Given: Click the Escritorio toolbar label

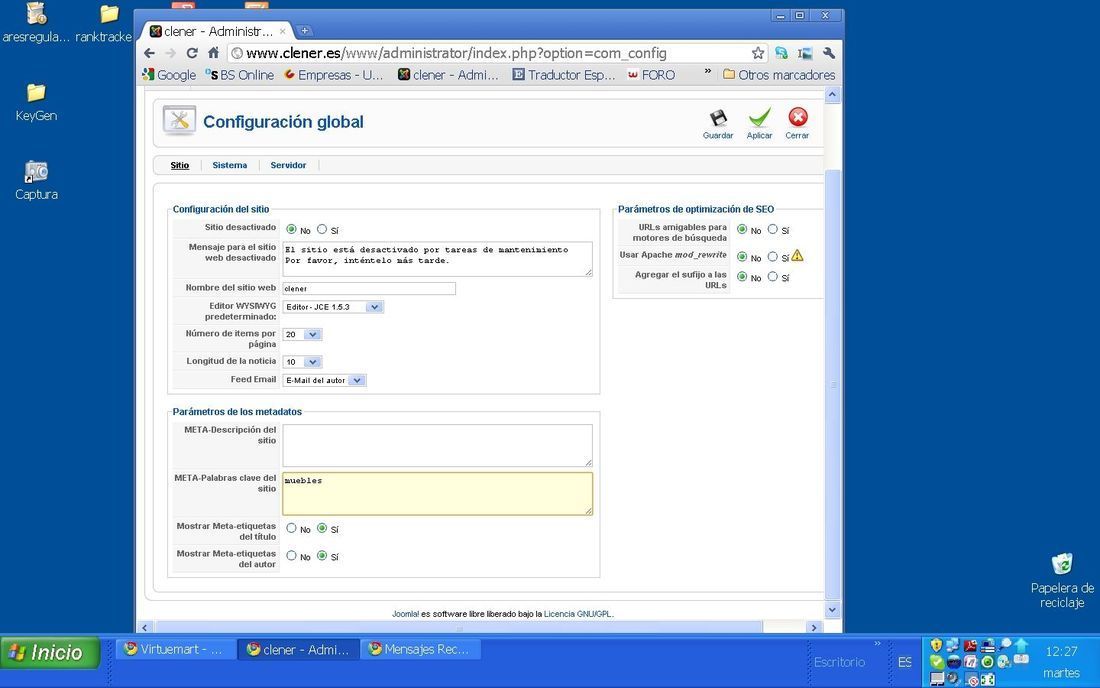Looking at the screenshot, I should point(839,662).
